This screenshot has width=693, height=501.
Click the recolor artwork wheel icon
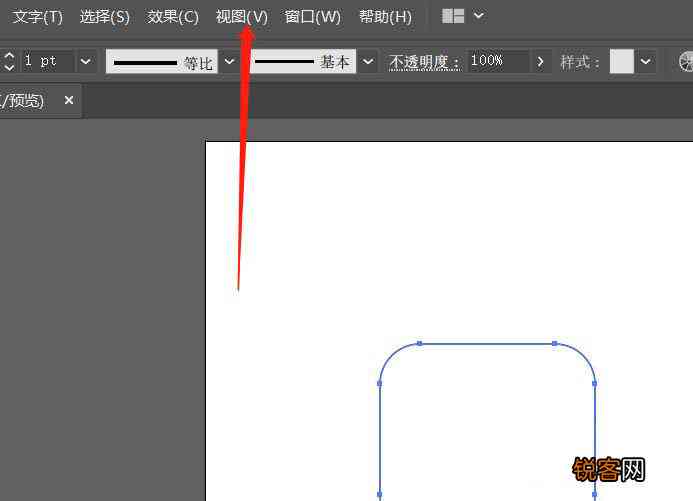[x=686, y=61]
